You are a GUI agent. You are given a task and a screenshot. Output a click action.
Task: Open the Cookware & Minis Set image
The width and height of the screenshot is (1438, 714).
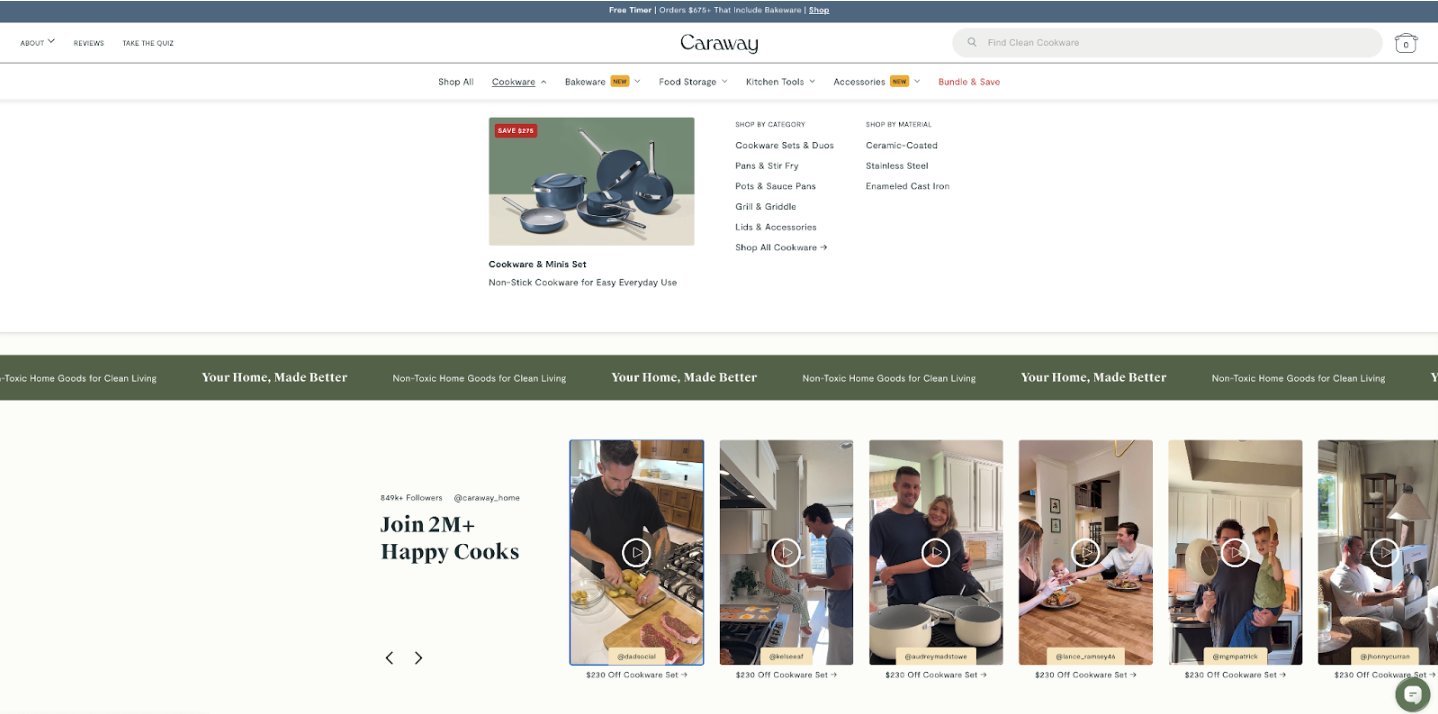(x=591, y=181)
